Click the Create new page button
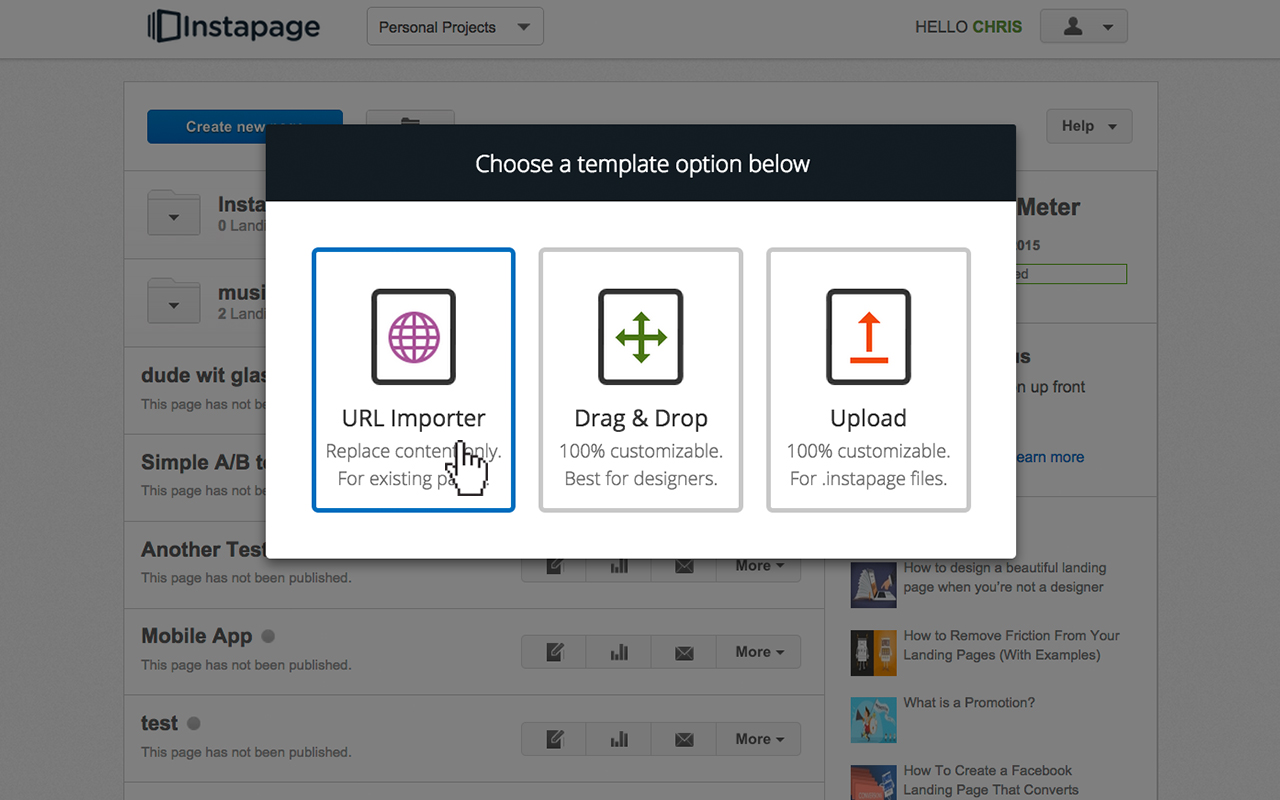The height and width of the screenshot is (800, 1280). (x=244, y=126)
